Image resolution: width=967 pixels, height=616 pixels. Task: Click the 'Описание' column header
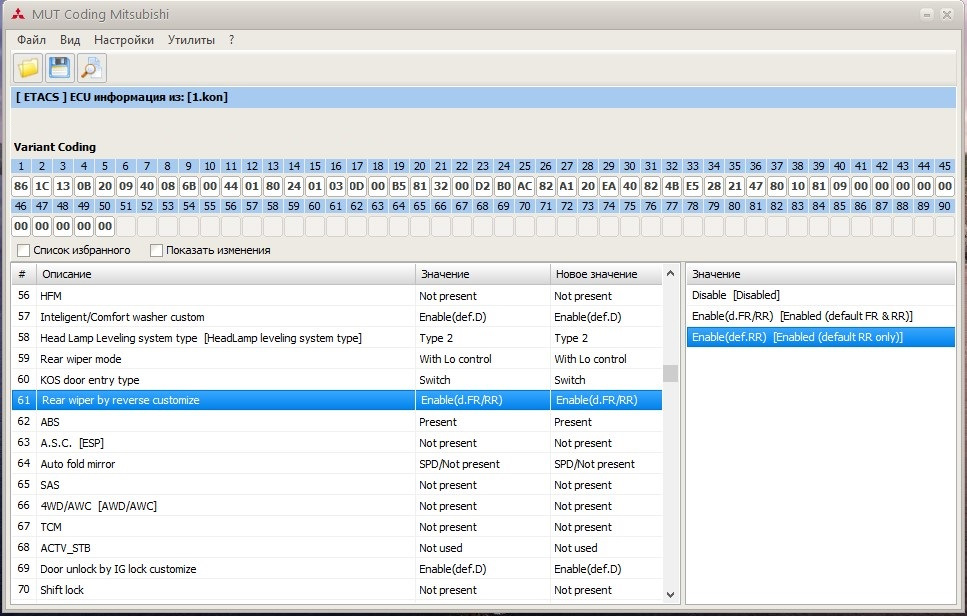225,274
